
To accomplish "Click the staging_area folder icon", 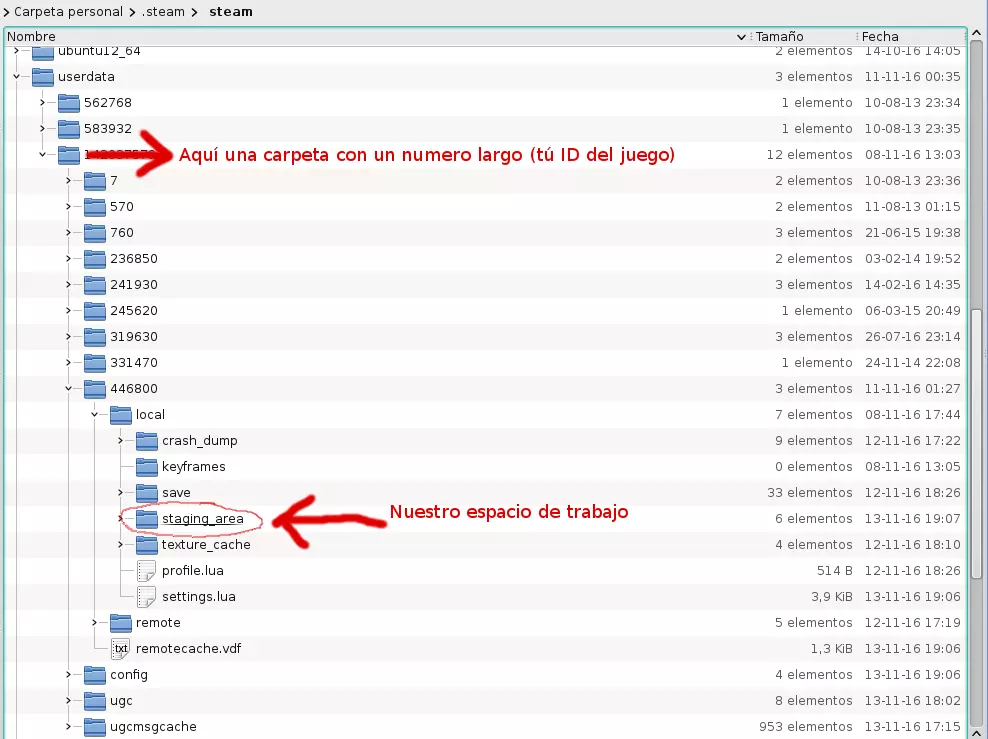I will tap(146, 518).
